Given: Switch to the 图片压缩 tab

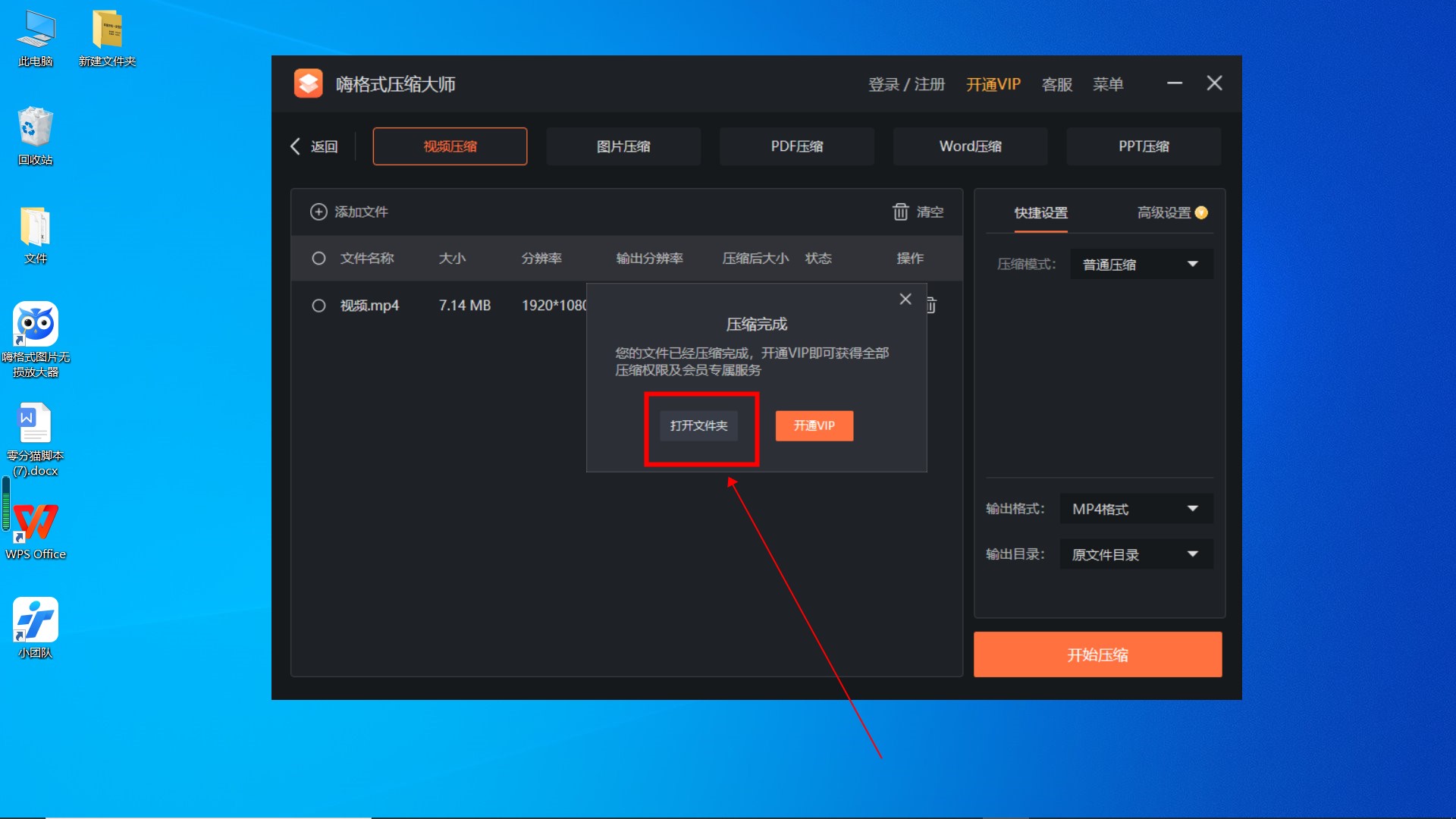Looking at the screenshot, I should pyautogui.click(x=623, y=146).
